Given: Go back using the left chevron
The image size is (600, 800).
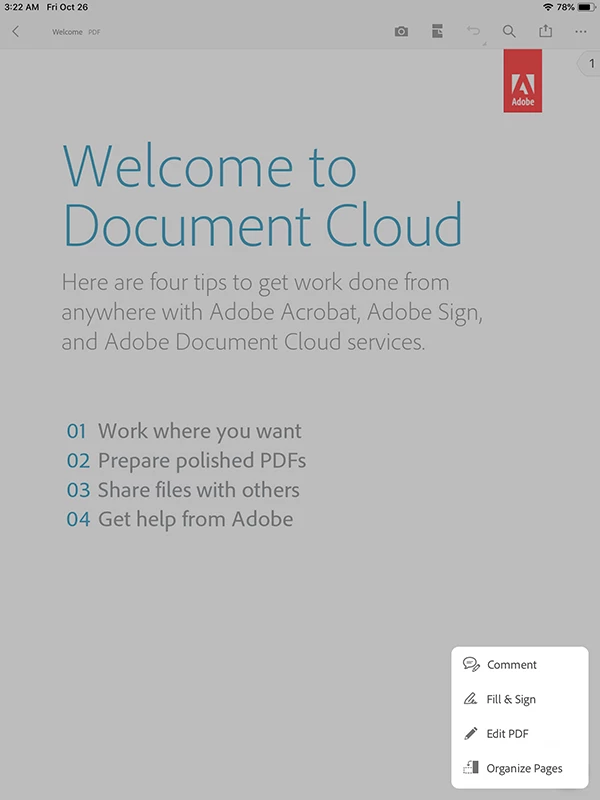Looking at the screenshot, I should pyautogui.click(x=16, y=32).
